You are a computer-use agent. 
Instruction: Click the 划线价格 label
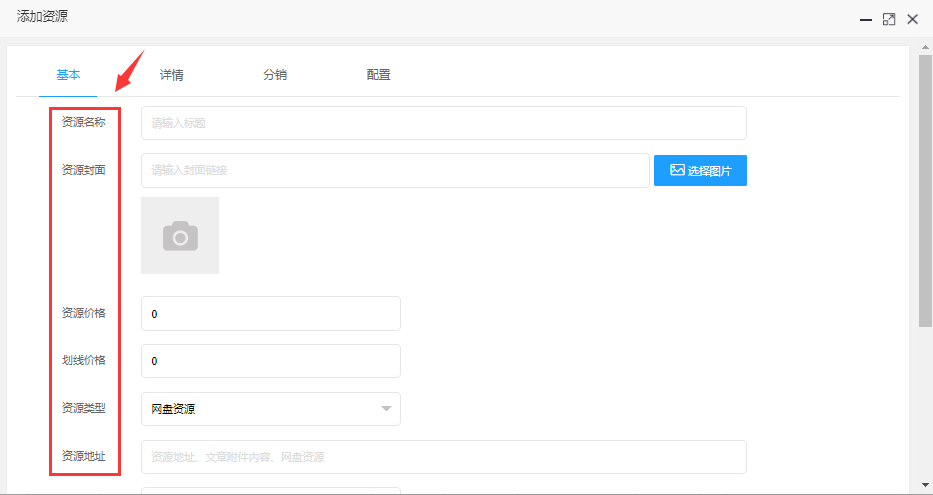tap(83, 361)
